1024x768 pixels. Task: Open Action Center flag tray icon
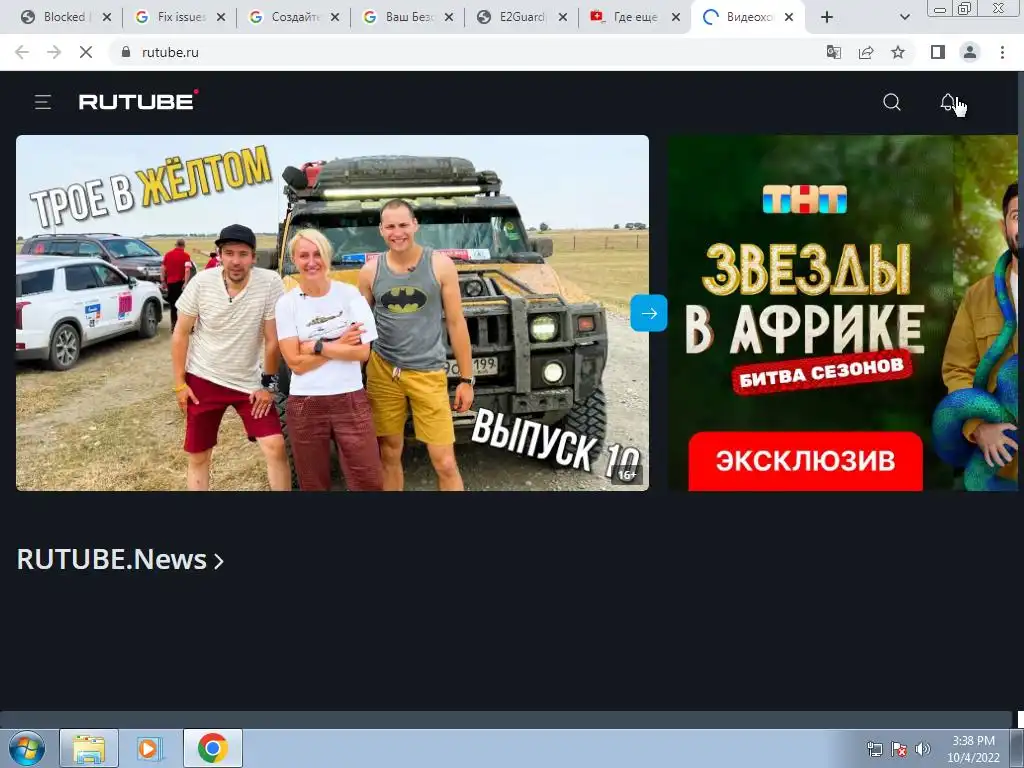[899, 749]
